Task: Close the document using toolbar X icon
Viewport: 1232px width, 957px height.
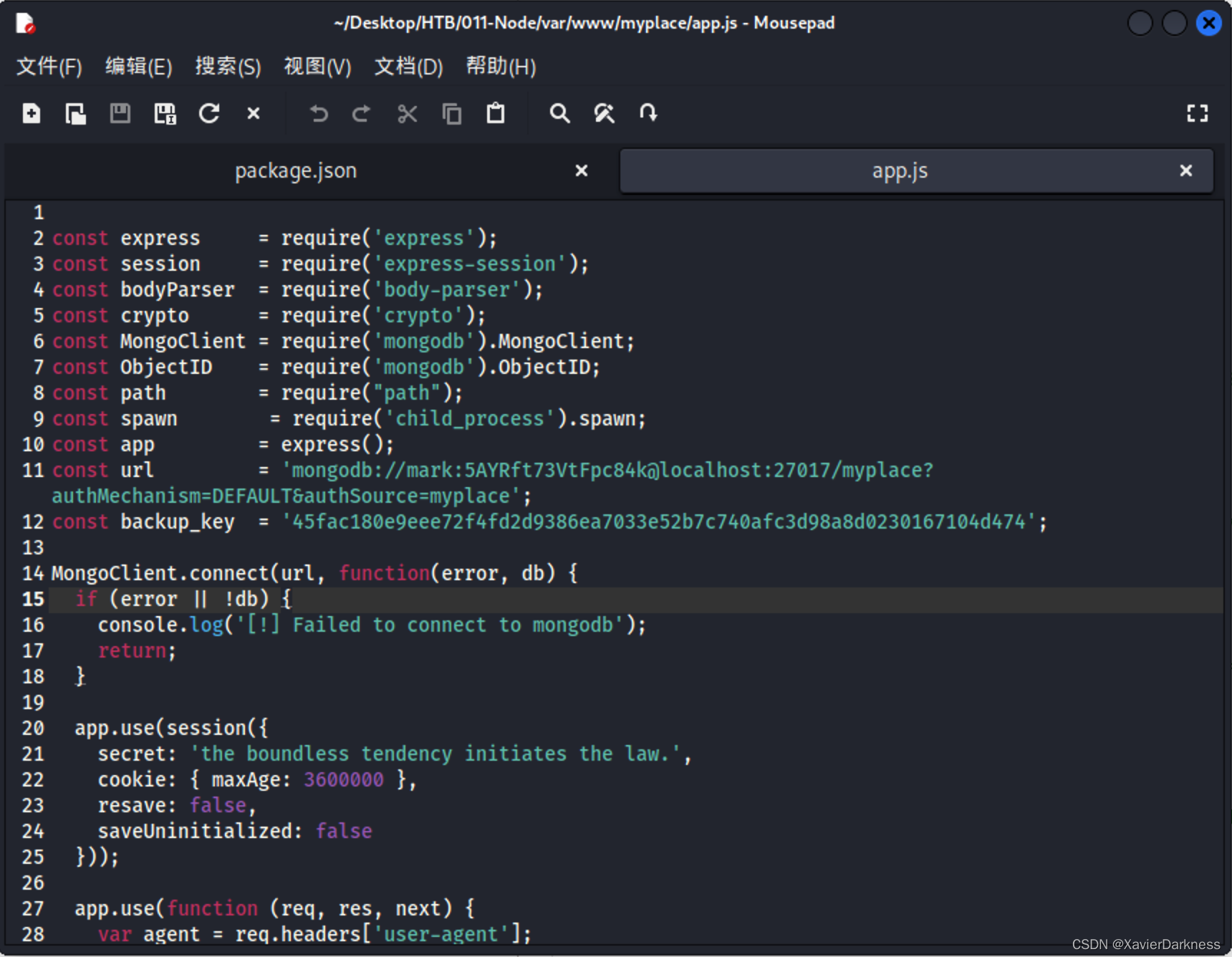Action: tap(254, 113)
